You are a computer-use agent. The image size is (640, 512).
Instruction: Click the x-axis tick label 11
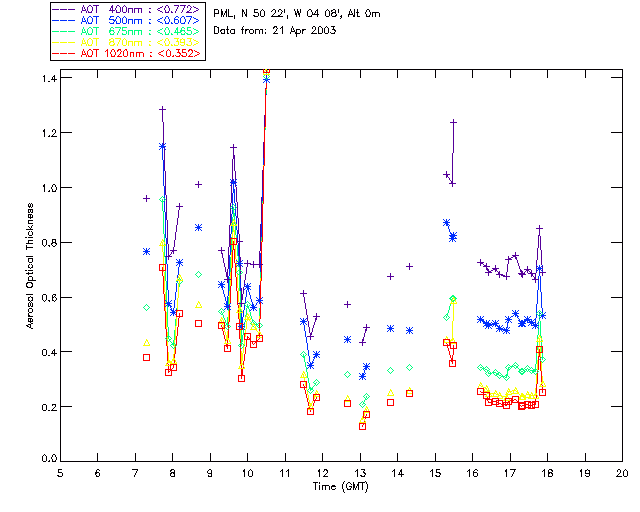285,473
